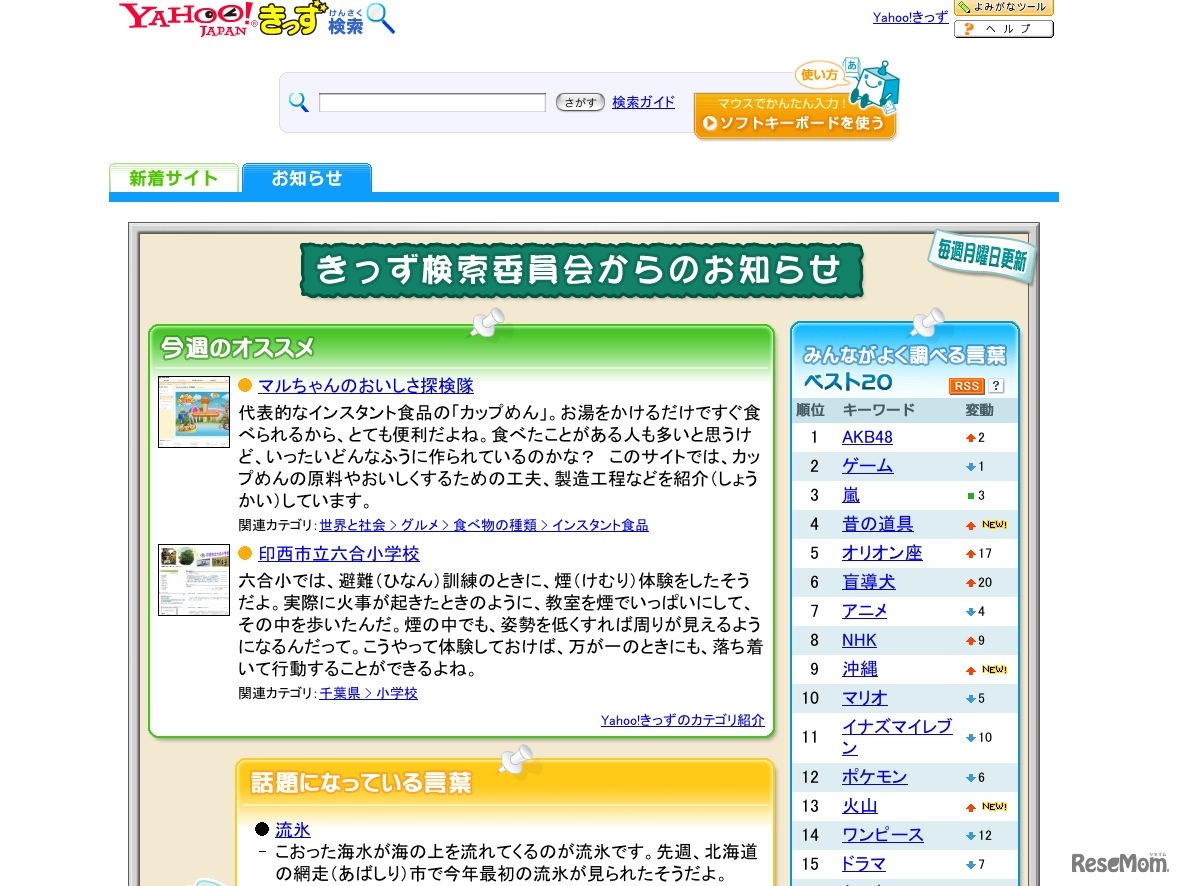1182x886 pixels.
Task: Select the ゲーム keyword in rankings
Action: coord(866,466)
